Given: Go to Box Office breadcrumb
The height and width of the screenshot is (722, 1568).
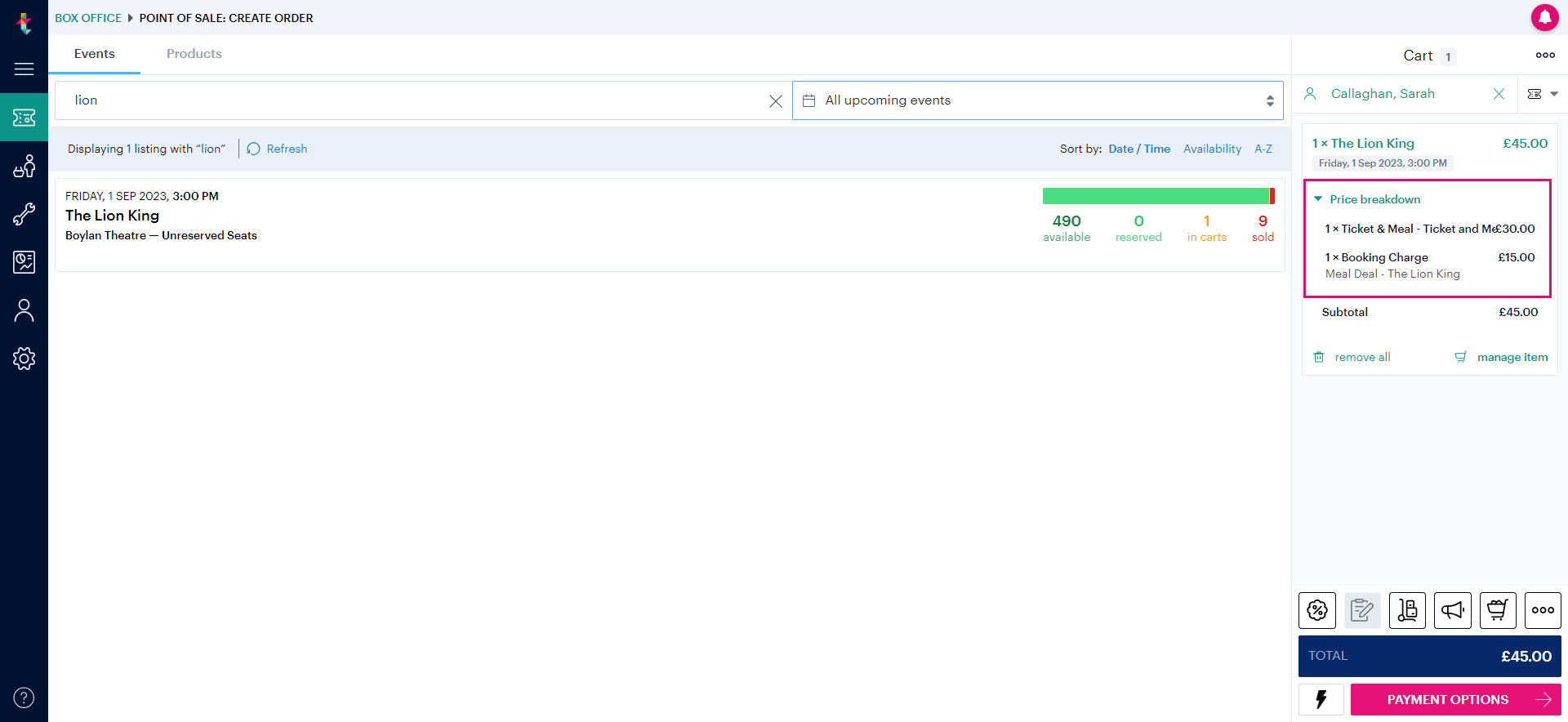Looking at the screenshot, I should pyautogui.click(x=88, y=18).
